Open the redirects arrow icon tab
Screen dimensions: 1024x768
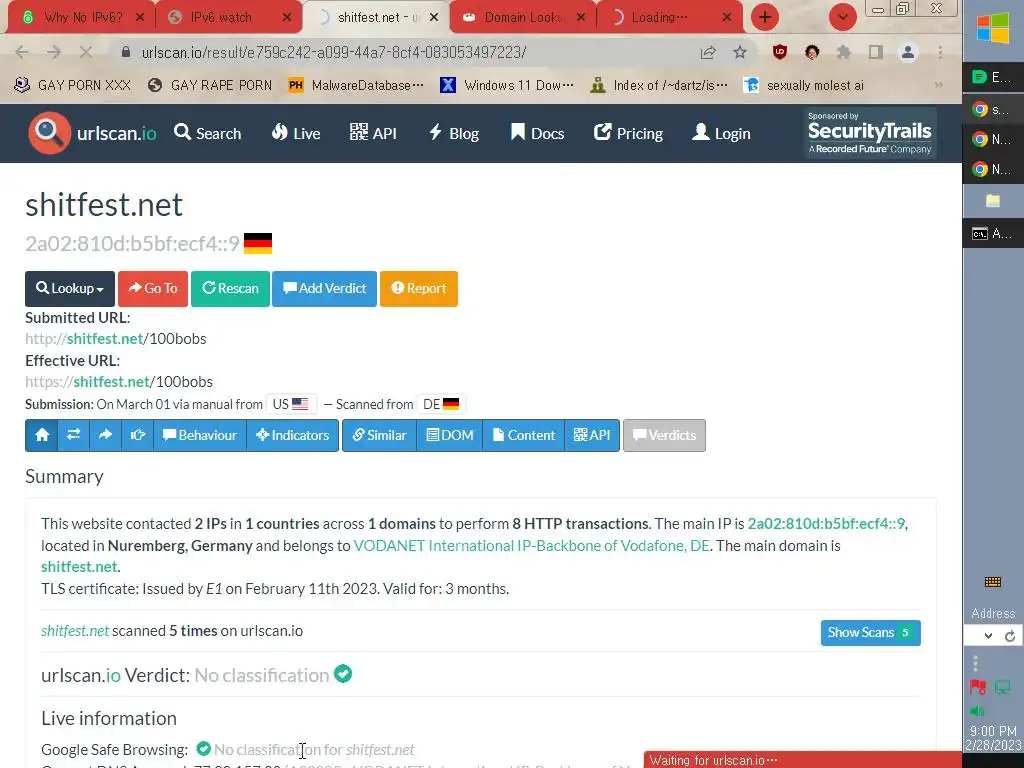pyautogui.click(x=105, y=435)
